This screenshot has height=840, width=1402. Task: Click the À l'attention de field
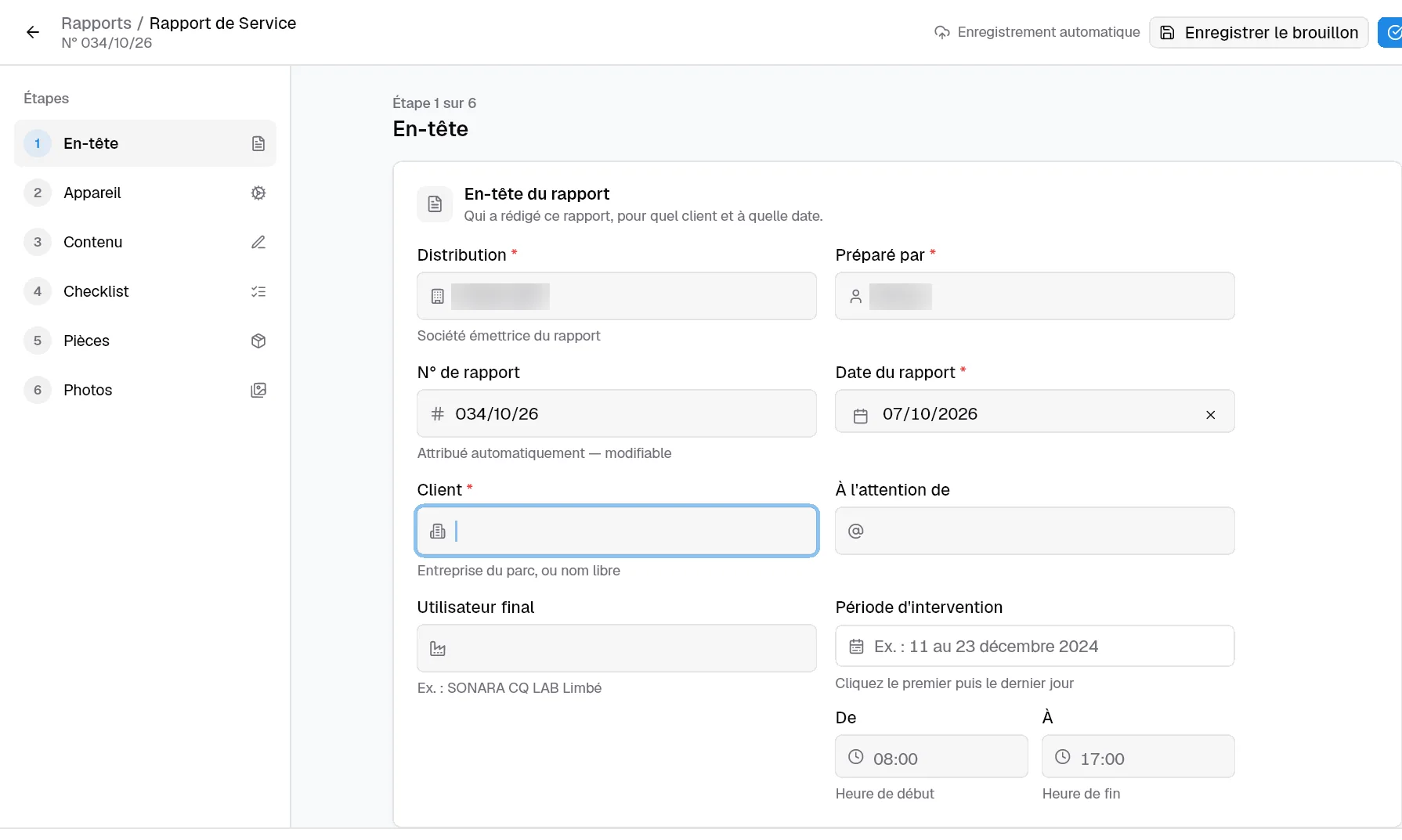pos(1035,531)
